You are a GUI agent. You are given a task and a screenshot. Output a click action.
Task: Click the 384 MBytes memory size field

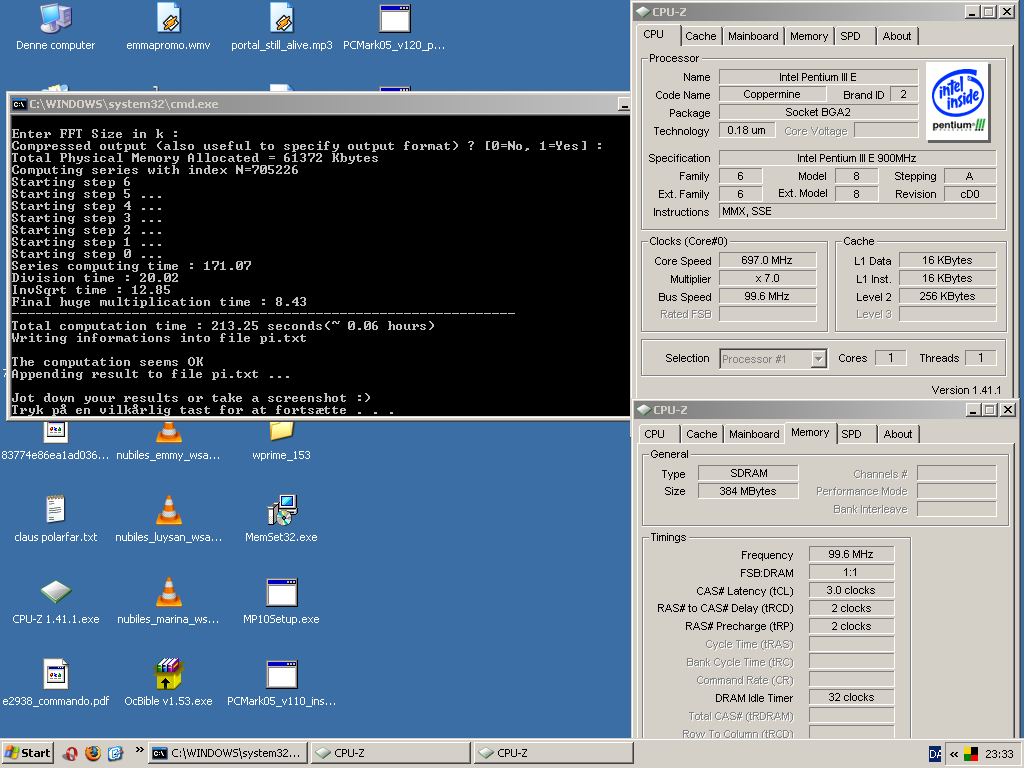748,491
